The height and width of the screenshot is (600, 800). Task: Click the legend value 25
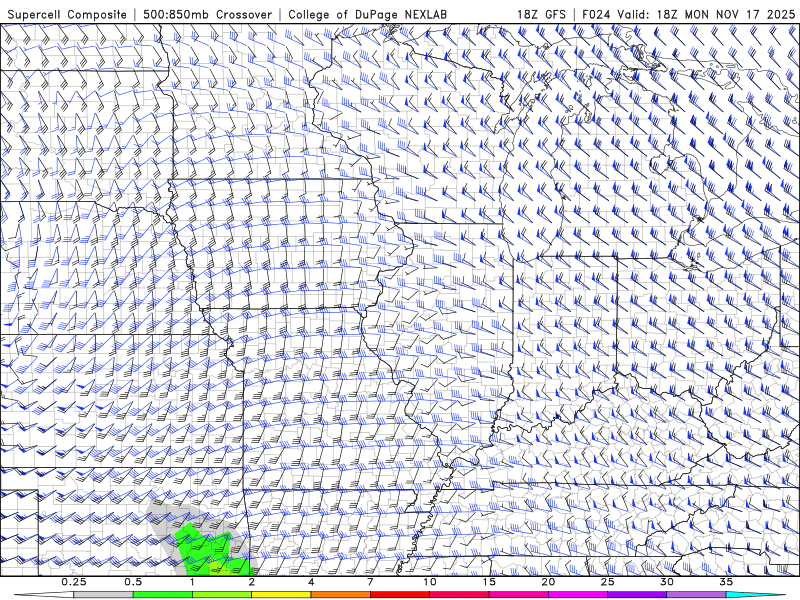click(607, 582)
